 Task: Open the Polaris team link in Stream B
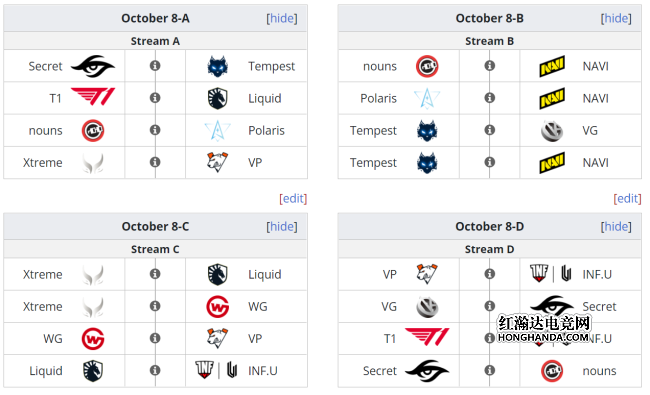[x=378, y=98]
